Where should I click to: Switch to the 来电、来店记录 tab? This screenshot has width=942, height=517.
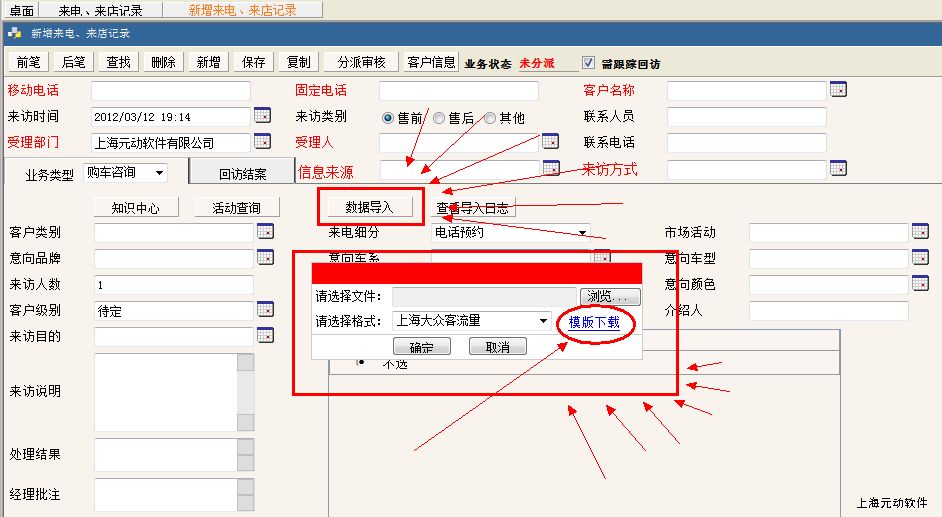tap(100, 10)
